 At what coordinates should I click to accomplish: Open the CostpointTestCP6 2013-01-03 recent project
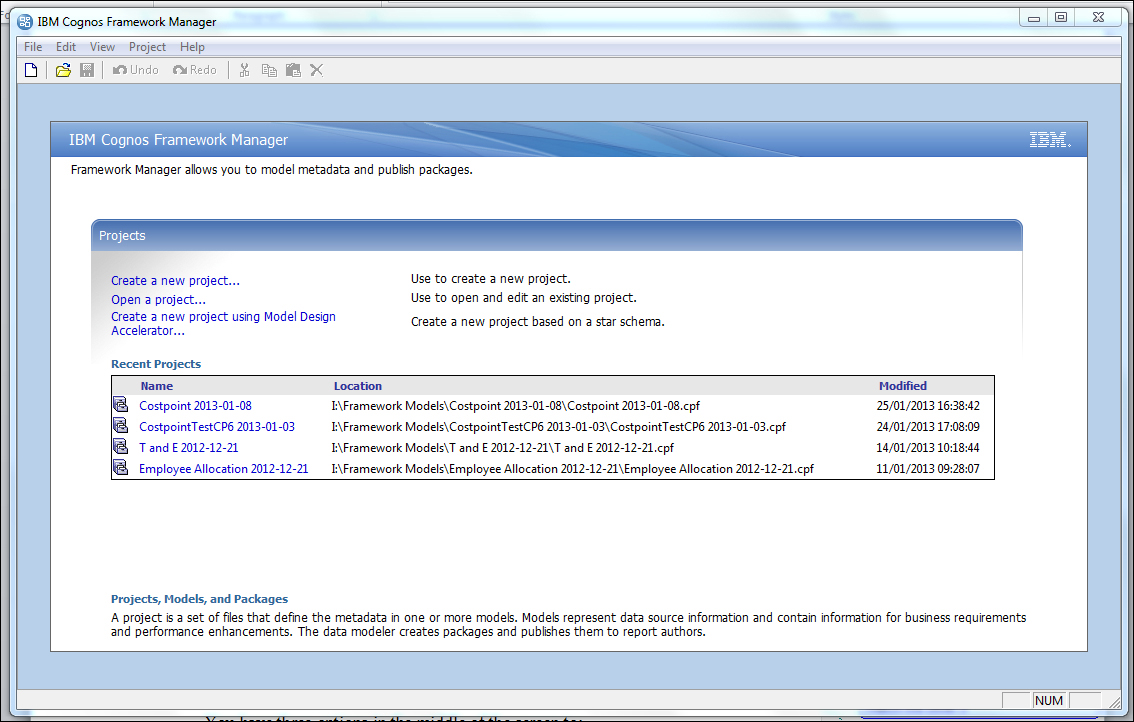tap(217, 427)
